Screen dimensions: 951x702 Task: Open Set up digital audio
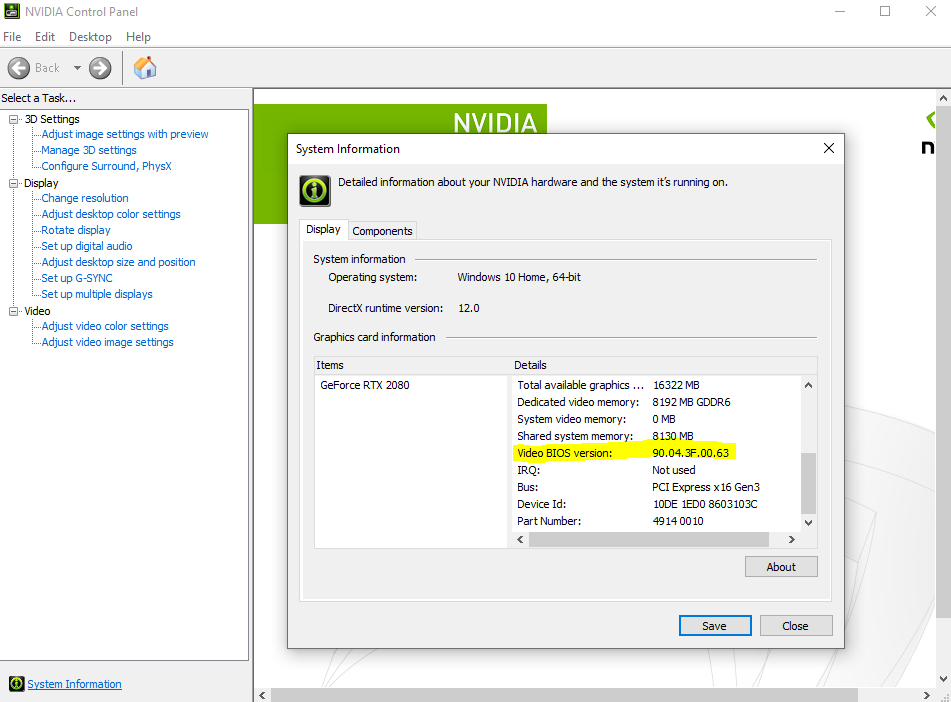point(87,246)
